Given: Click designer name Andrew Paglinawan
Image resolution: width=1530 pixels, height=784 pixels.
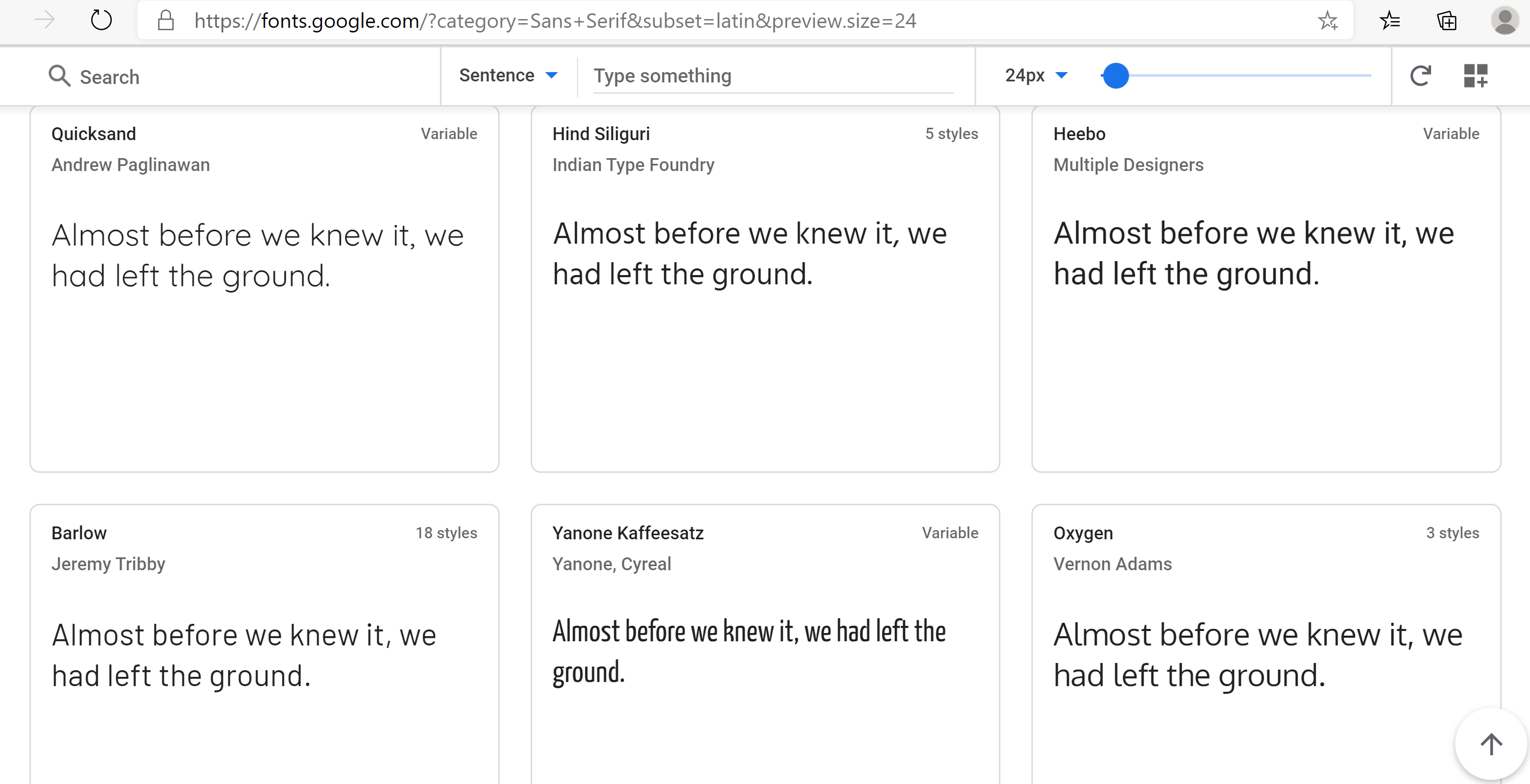Looking at the screenshot, I should click(131, 164).
